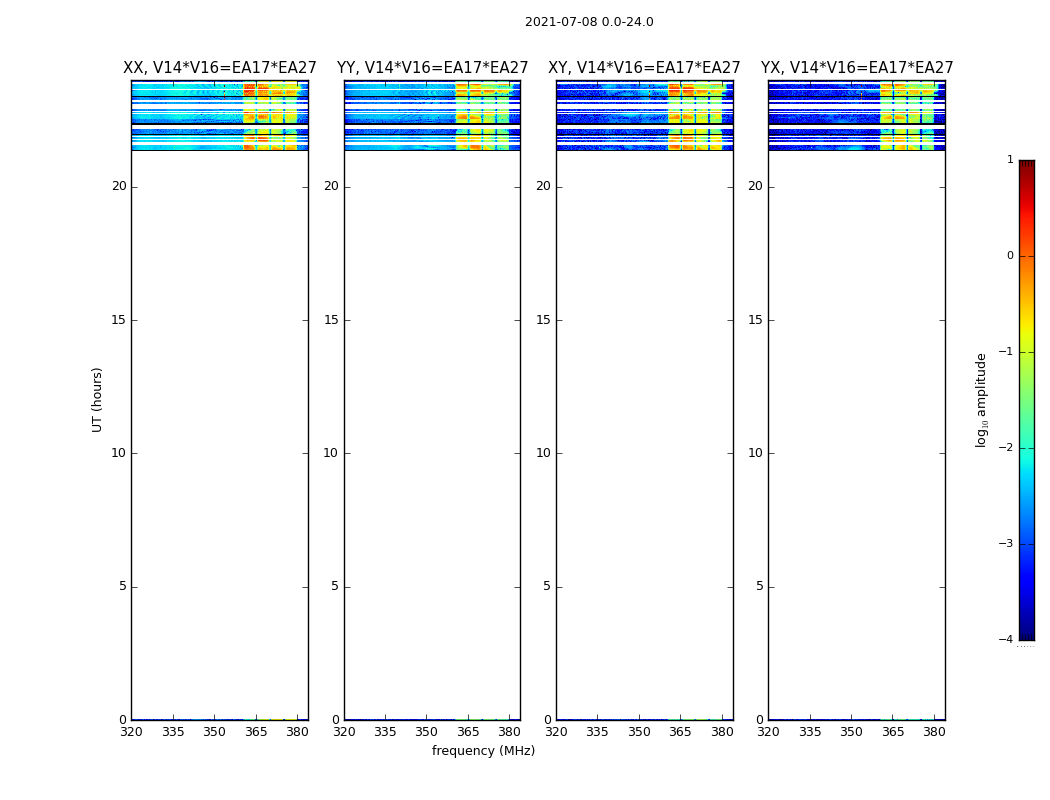Click the "20" hour tick of the YY panel
Image resolution: width=1050 pixels, height=800 pixels.
(331, 186)
